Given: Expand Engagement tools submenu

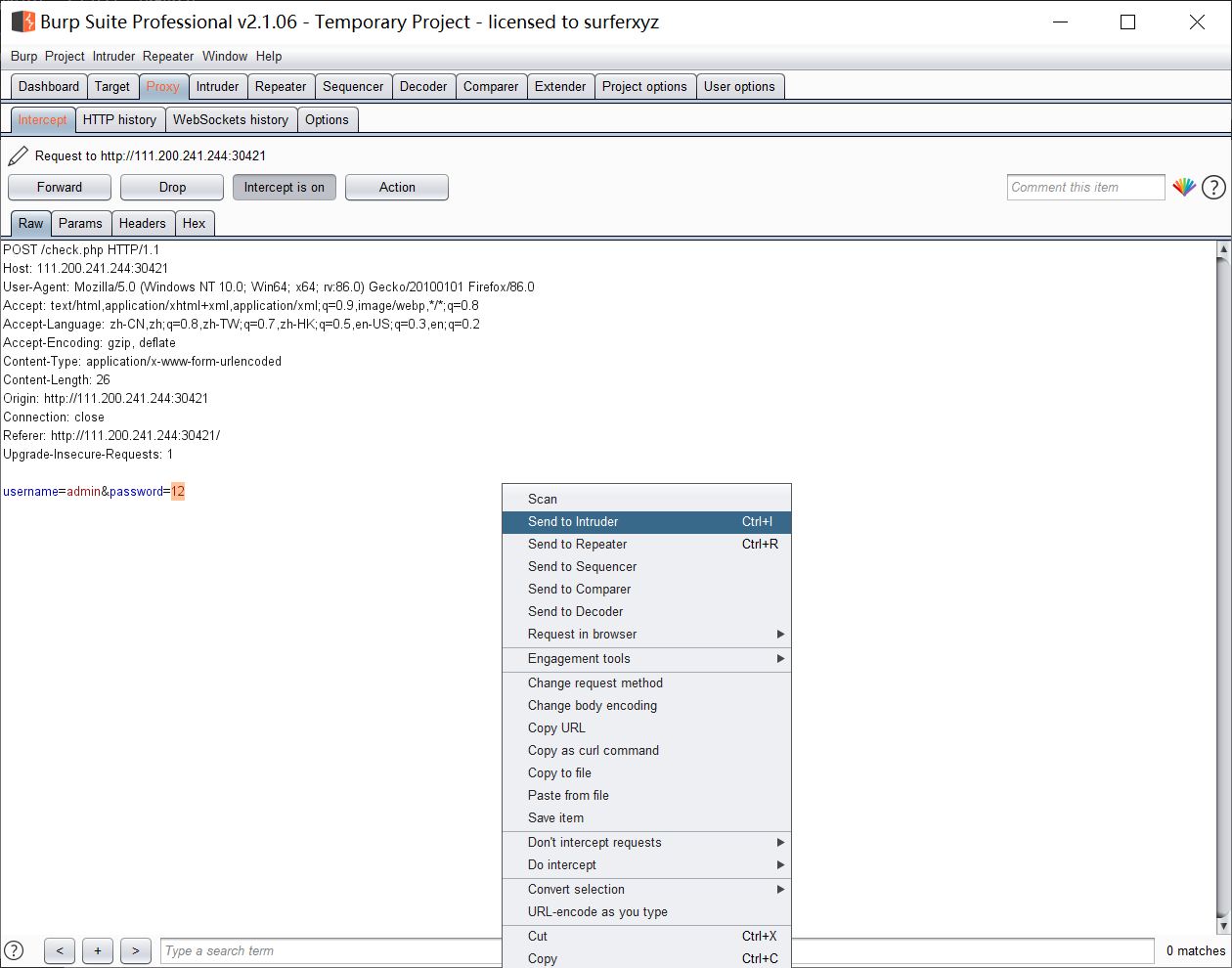Looking at the screenshot, I should [x=645, y=658].
